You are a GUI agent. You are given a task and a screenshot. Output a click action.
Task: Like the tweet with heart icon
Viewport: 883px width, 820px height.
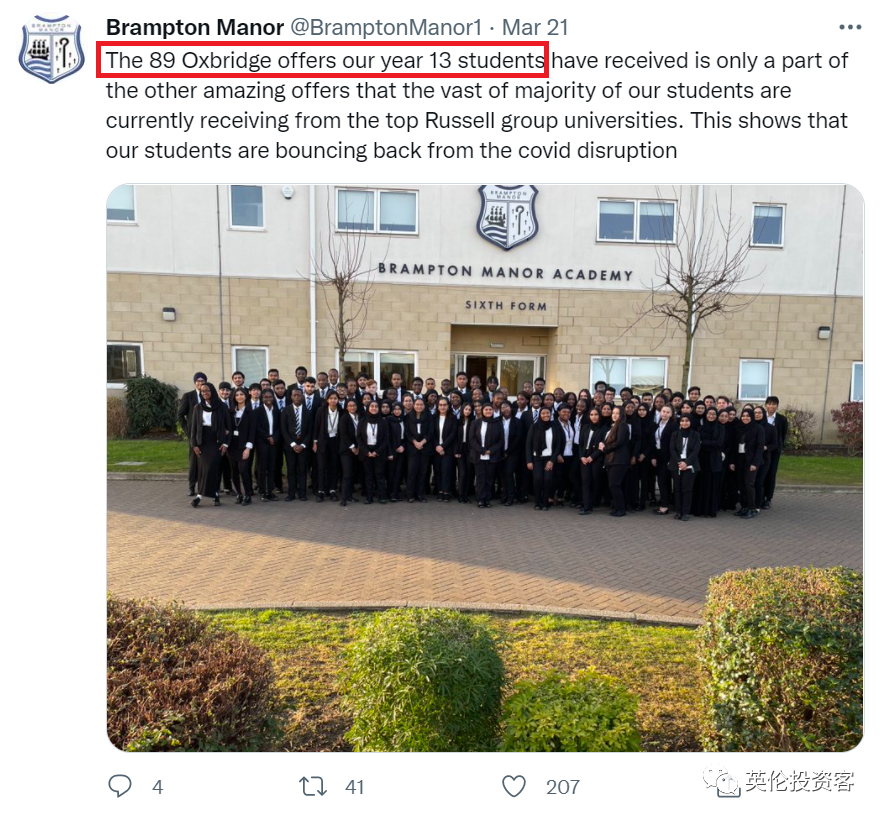[x=514, y=786]
